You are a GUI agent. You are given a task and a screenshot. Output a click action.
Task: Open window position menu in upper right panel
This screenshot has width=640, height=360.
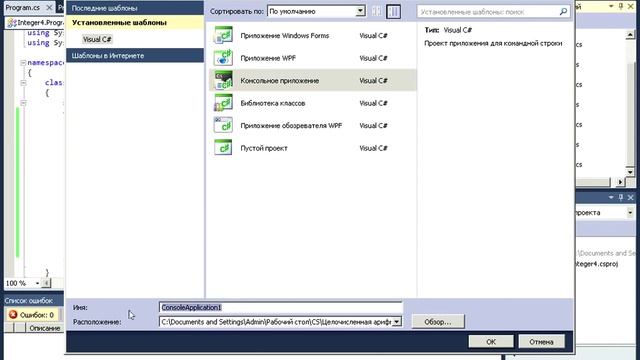[611, 6]
